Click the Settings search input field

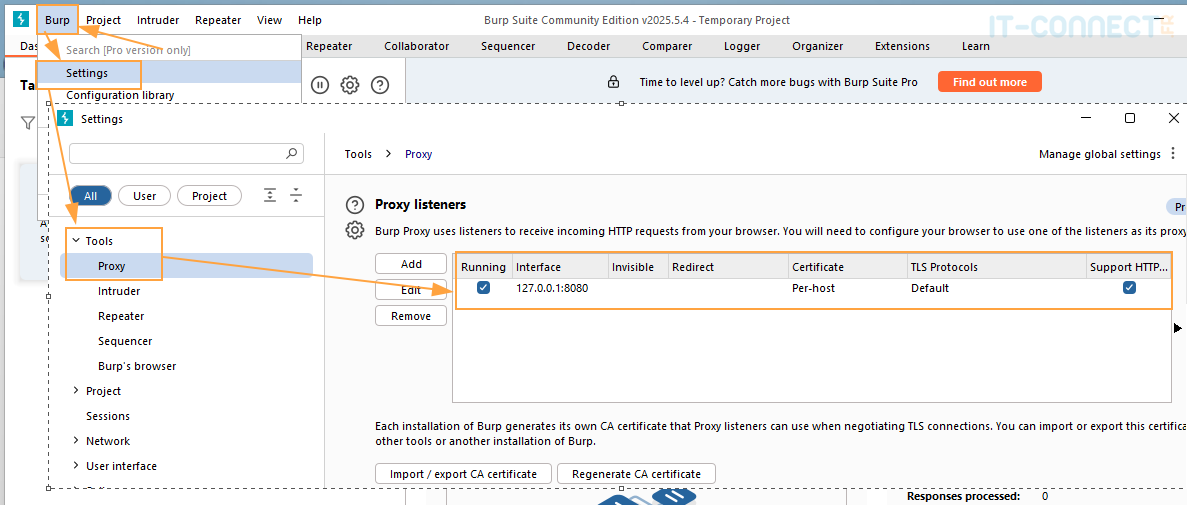click(x=186, y=154)
